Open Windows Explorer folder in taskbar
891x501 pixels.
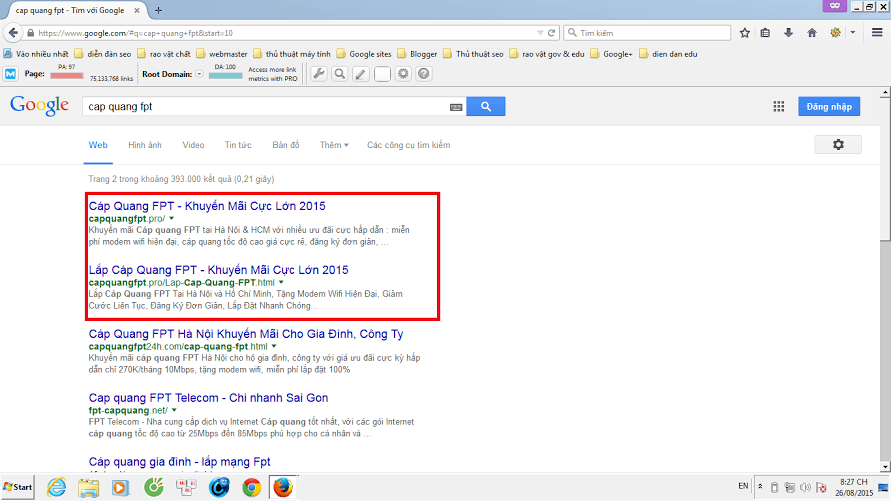[x=89, y=487]
